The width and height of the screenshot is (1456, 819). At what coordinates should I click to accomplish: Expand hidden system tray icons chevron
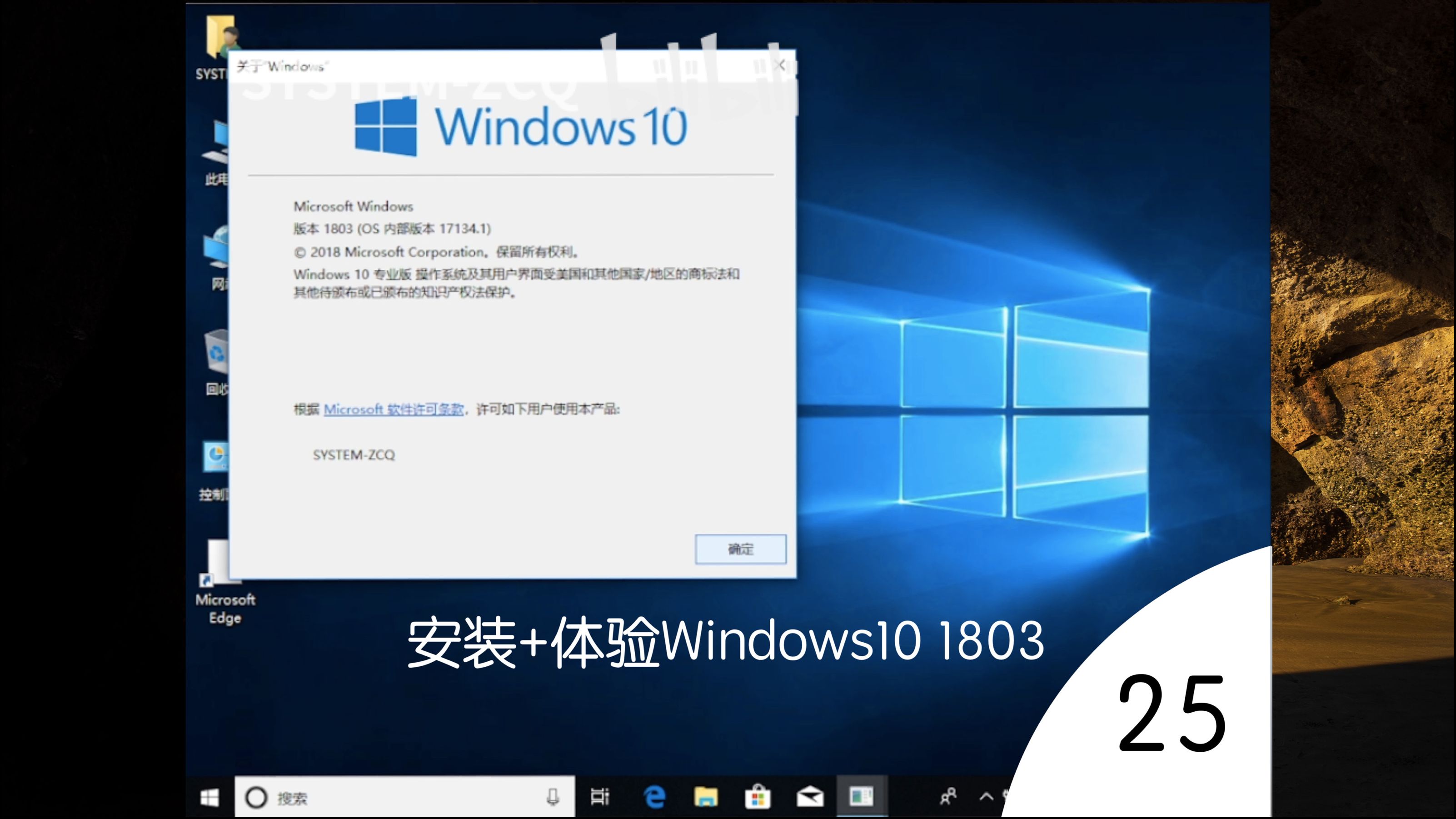tap(986, 797)
